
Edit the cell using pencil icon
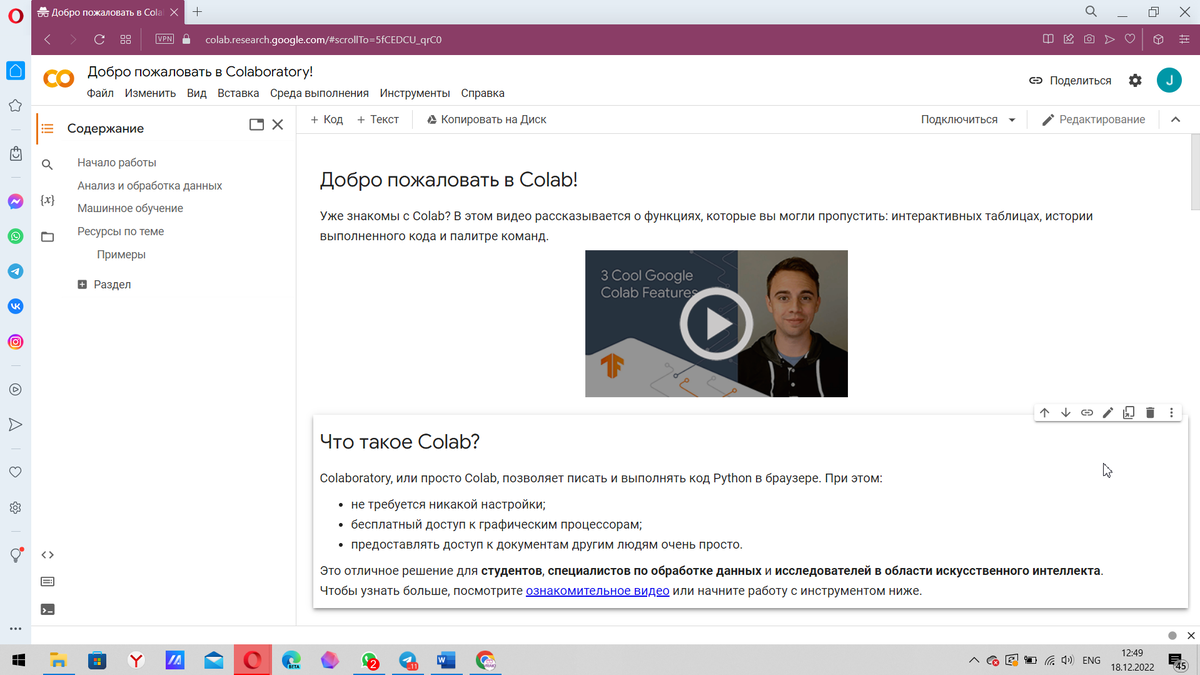tap(1108, 412)
